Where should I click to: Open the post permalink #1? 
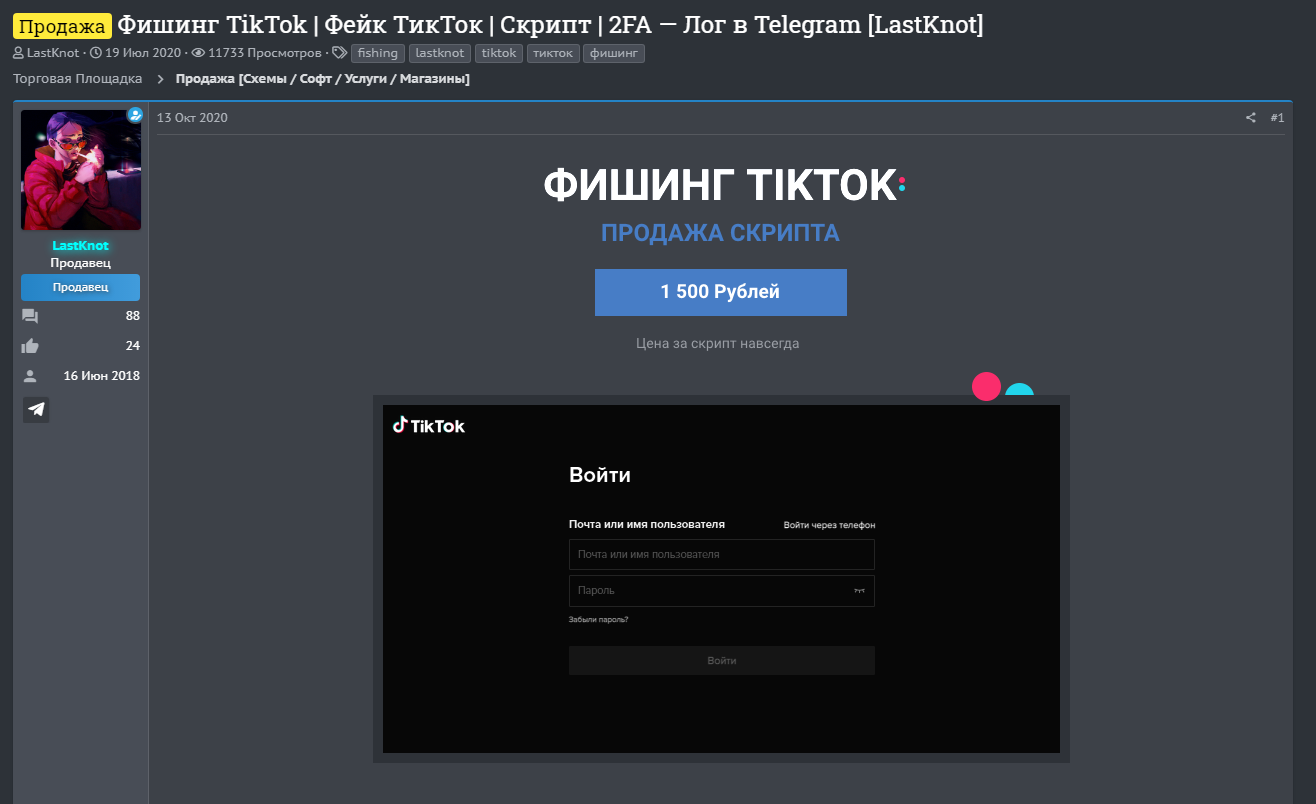pyautogui.click(x=1277, y=118)
